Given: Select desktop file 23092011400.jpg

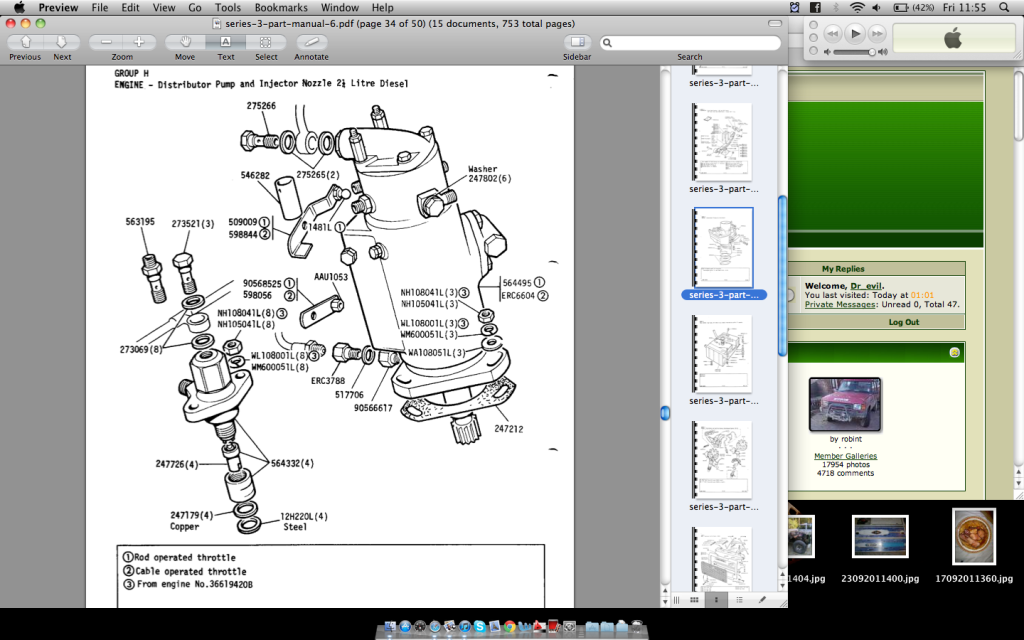Looking at the screenshot, I should pyautogui.click(x=880, y=537).
